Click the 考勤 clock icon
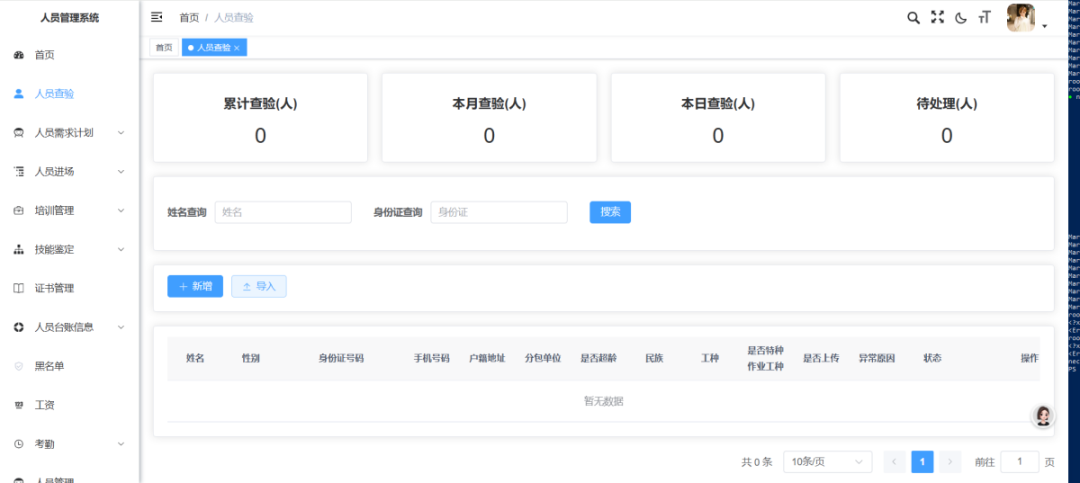 click(19, 444)
